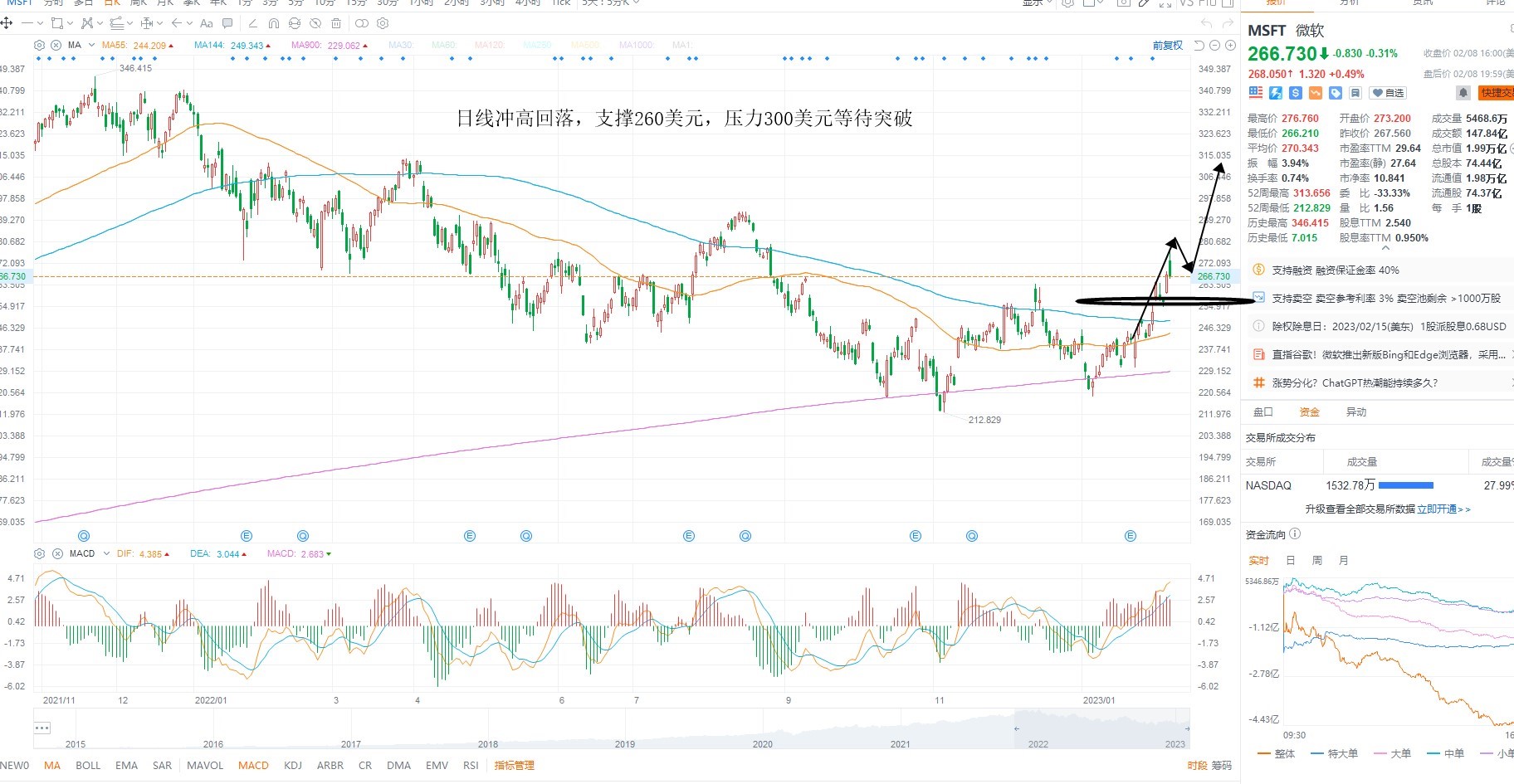
Task: Click the blue lightning bolt icon
Action: [1275, 93]
